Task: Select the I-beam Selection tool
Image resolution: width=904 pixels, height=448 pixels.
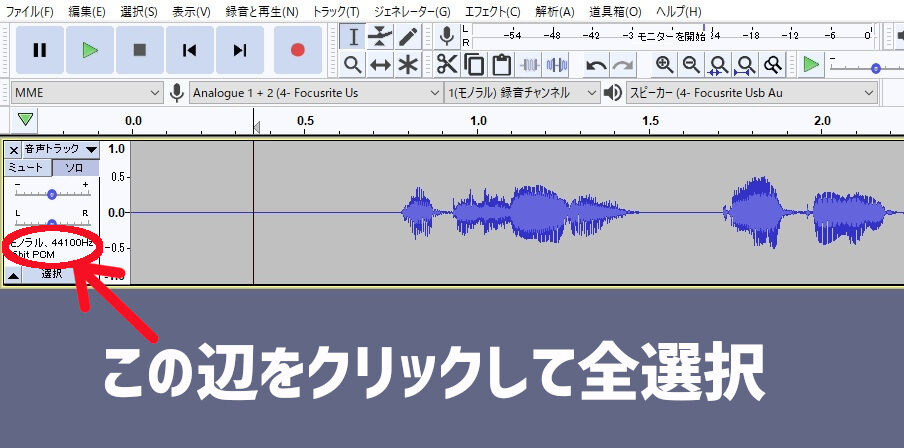Action: click(x=353, y=37)
